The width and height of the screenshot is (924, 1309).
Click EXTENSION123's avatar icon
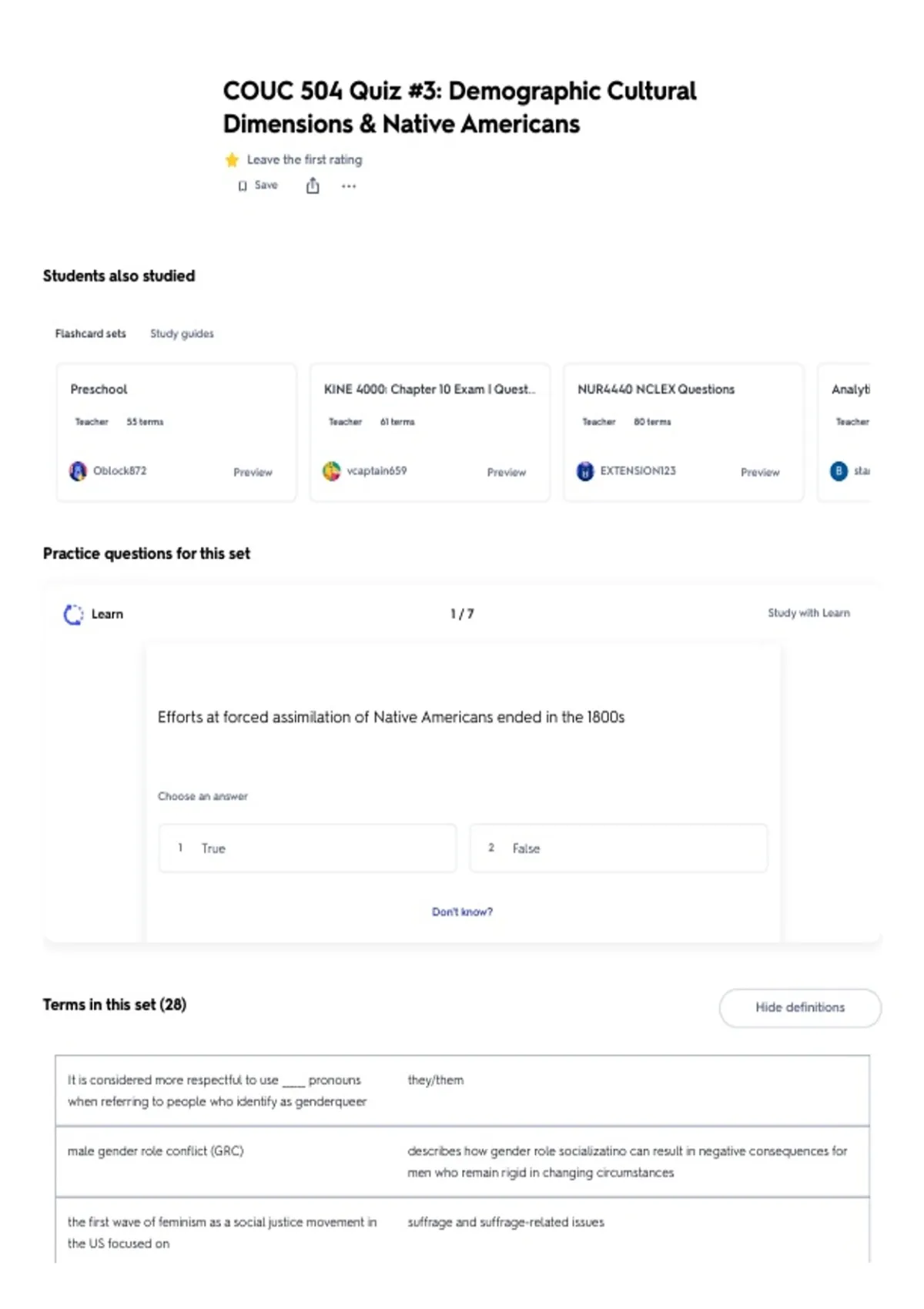tap(585, 471)
